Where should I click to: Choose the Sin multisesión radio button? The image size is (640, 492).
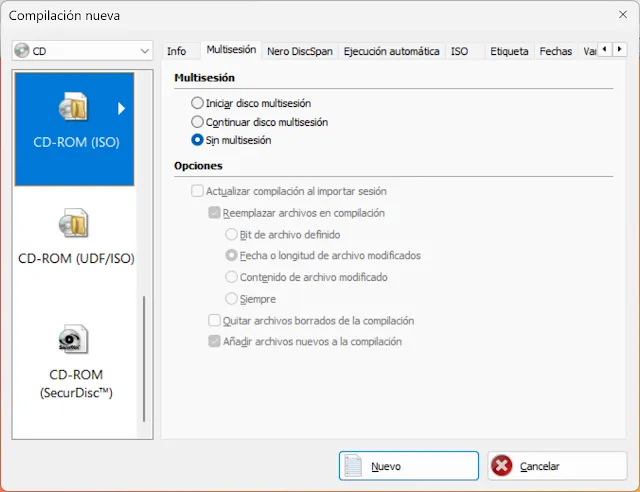197,141
